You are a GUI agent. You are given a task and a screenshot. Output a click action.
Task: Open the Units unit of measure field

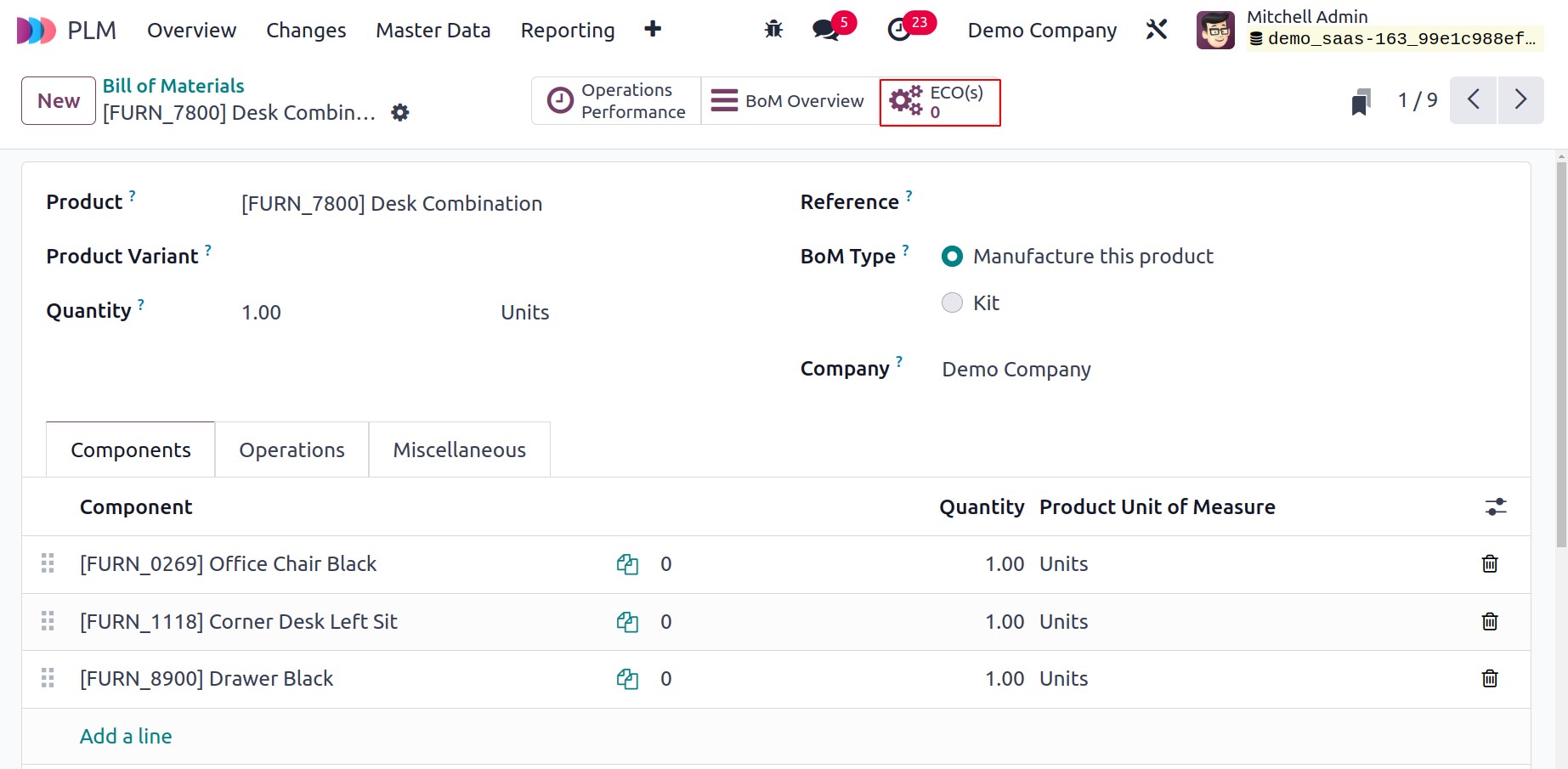524,313
